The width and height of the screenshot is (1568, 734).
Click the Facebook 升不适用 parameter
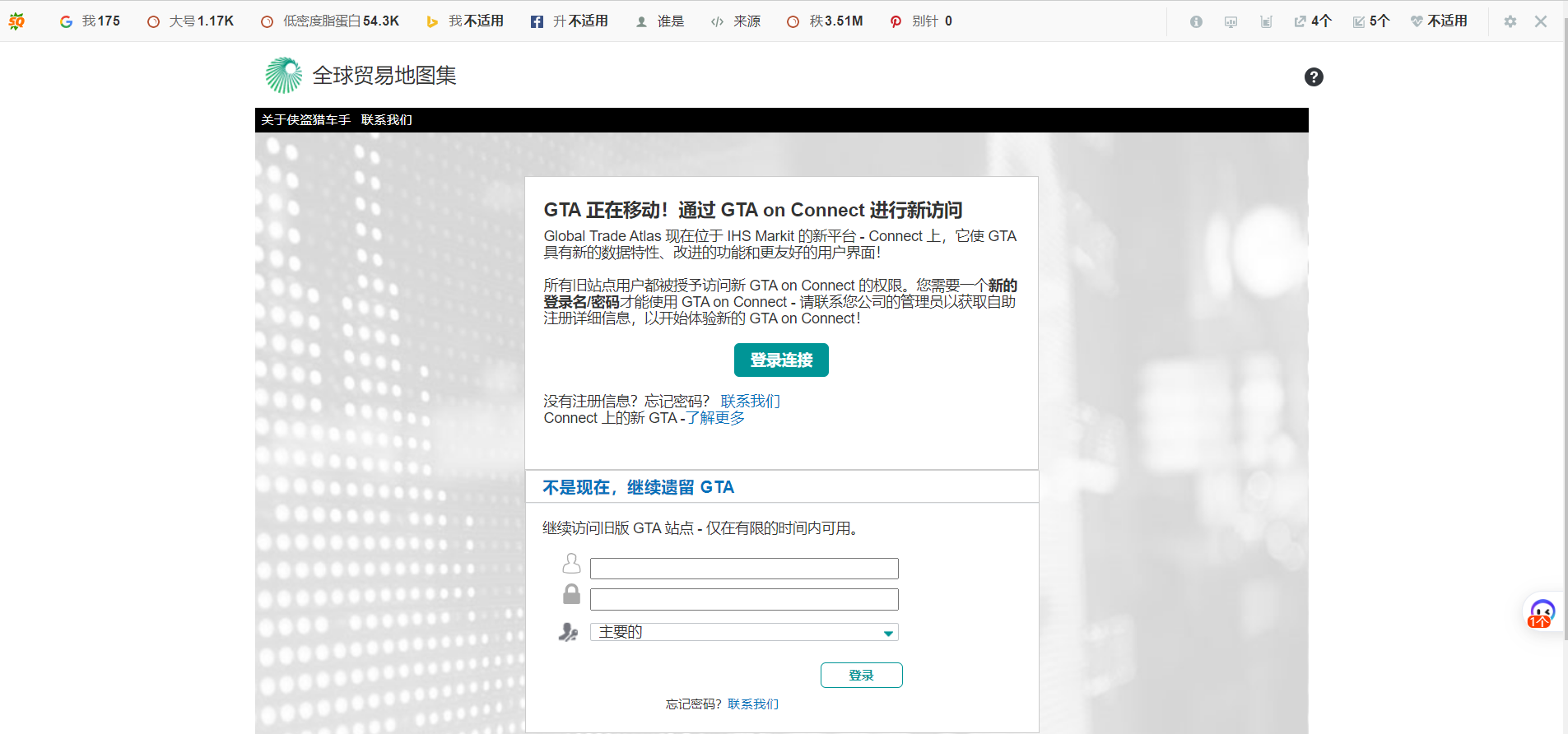(x=569, y=21)
